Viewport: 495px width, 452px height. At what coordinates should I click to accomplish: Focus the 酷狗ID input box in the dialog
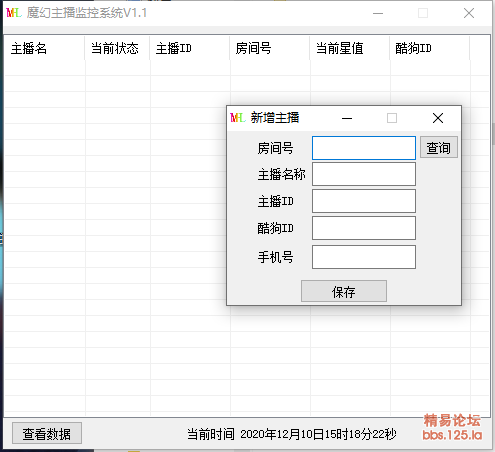364,228
